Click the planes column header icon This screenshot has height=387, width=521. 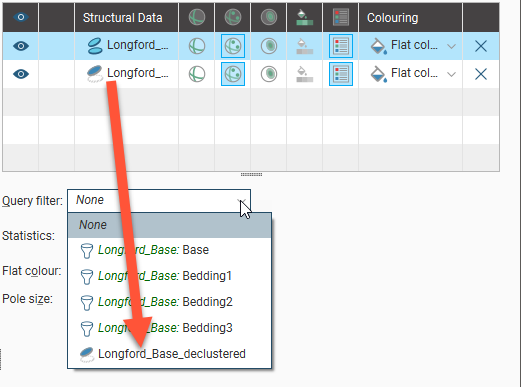click(197, 17)
